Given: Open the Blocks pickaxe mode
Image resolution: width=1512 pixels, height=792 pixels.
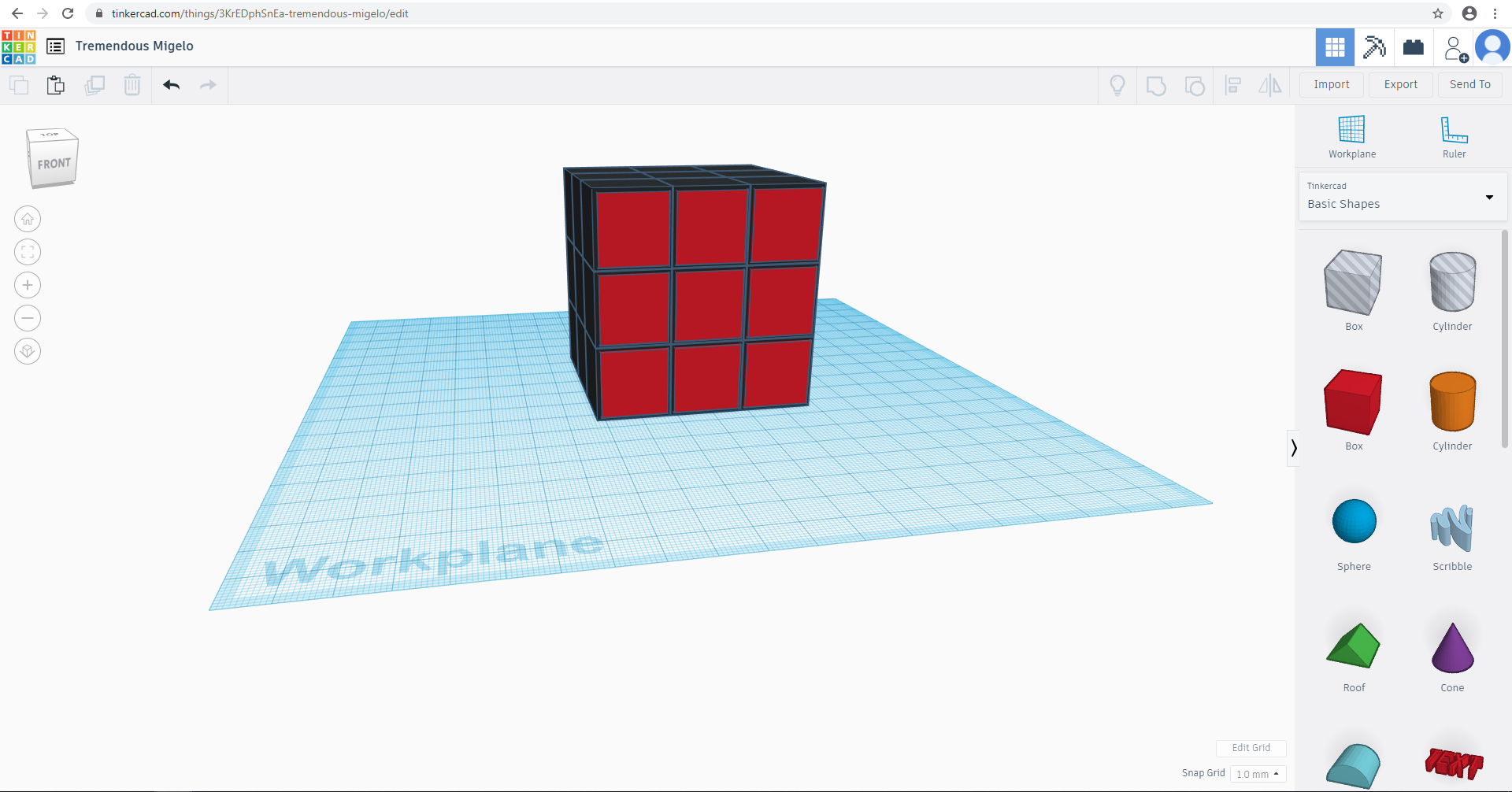Looking at the screenshot, I should pyautogui.click(x=1374, y=47).
